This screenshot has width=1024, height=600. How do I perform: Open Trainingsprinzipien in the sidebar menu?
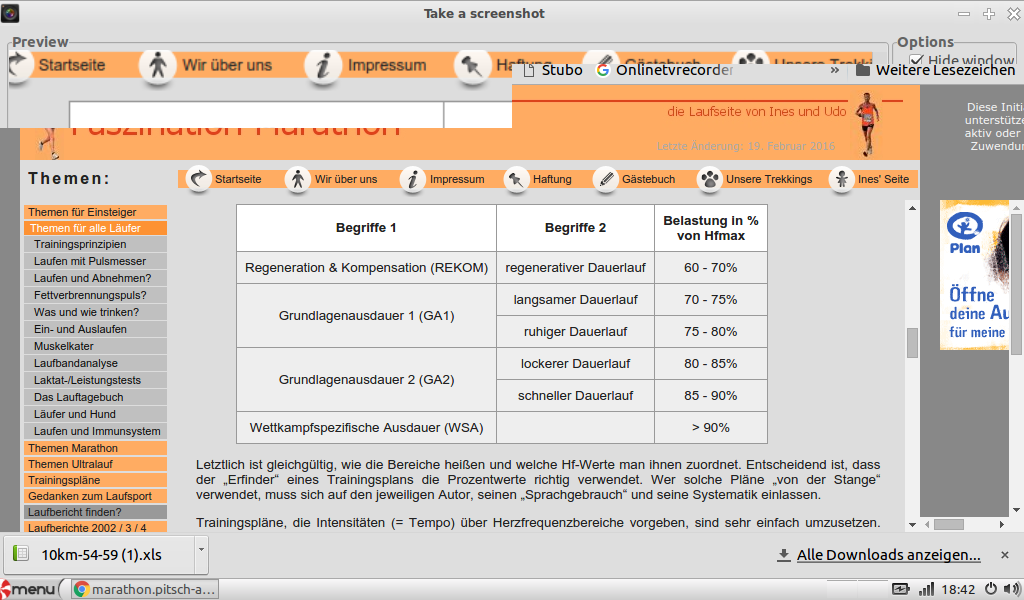point(80,244)
